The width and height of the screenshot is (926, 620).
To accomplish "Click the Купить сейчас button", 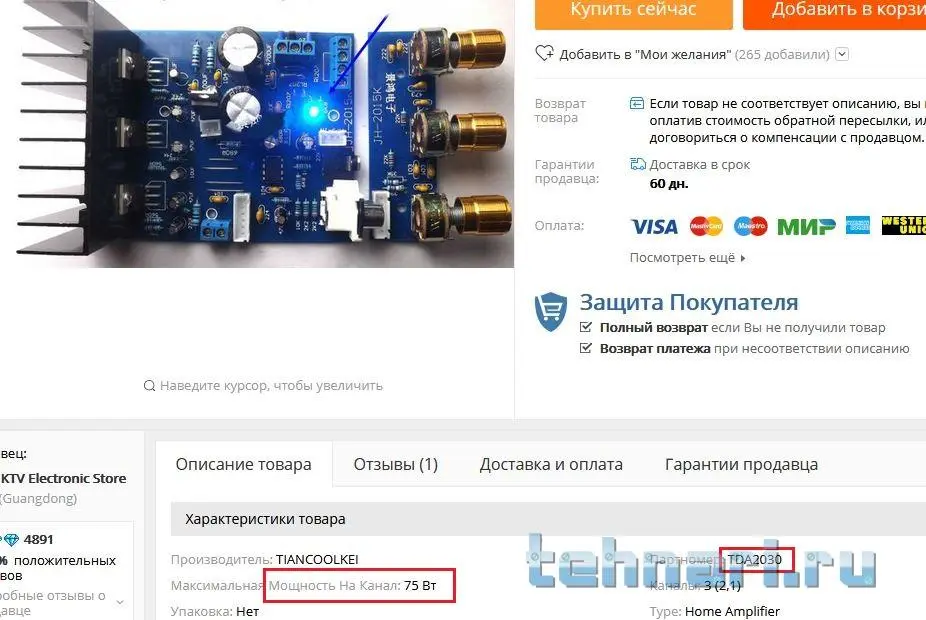I will pos(634,11).
